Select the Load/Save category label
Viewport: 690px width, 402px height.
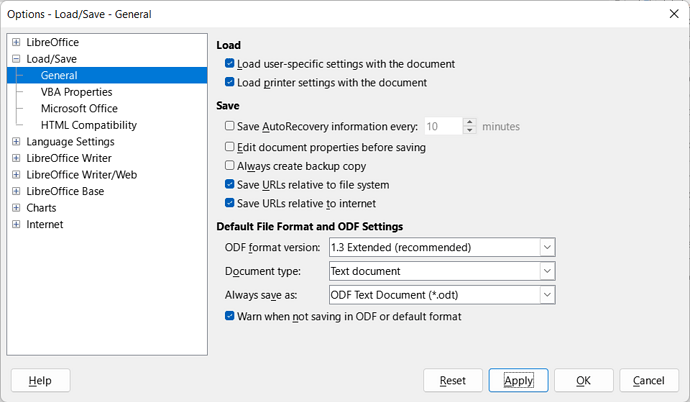pos(51,59)
